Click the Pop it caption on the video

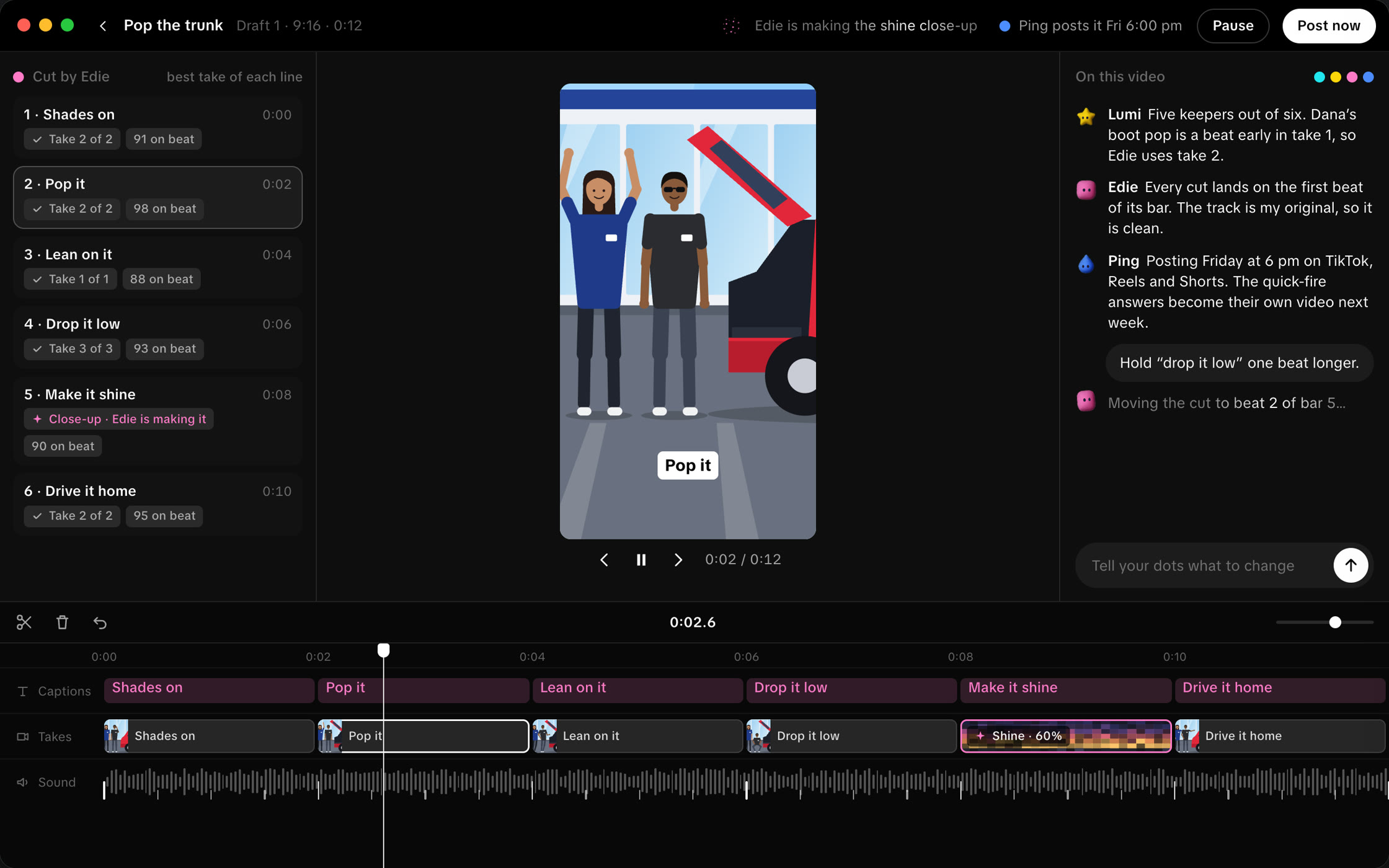point(688,465)
